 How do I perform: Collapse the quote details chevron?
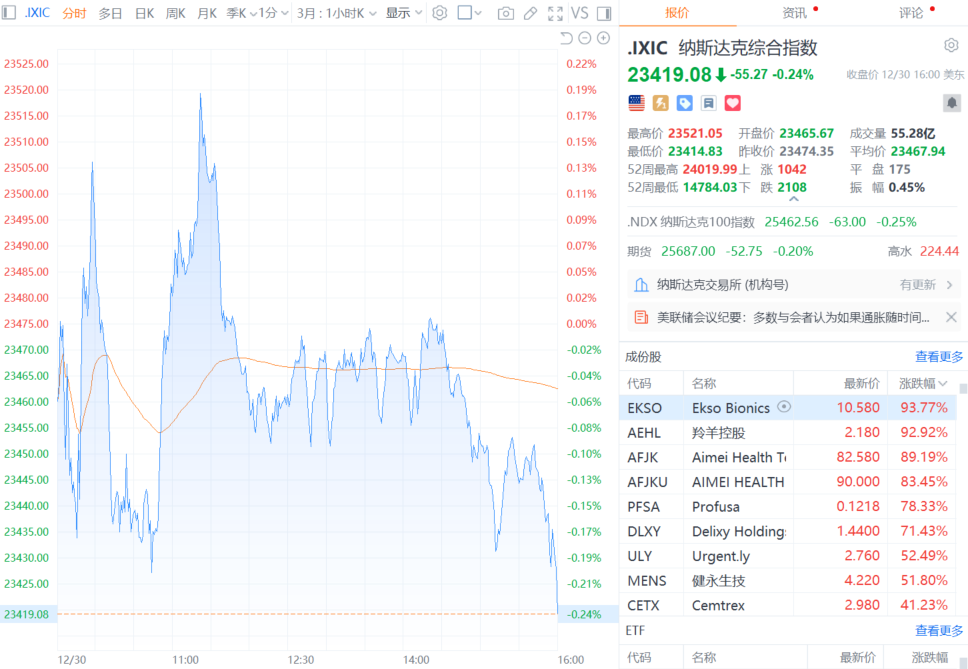pos(794,200)
